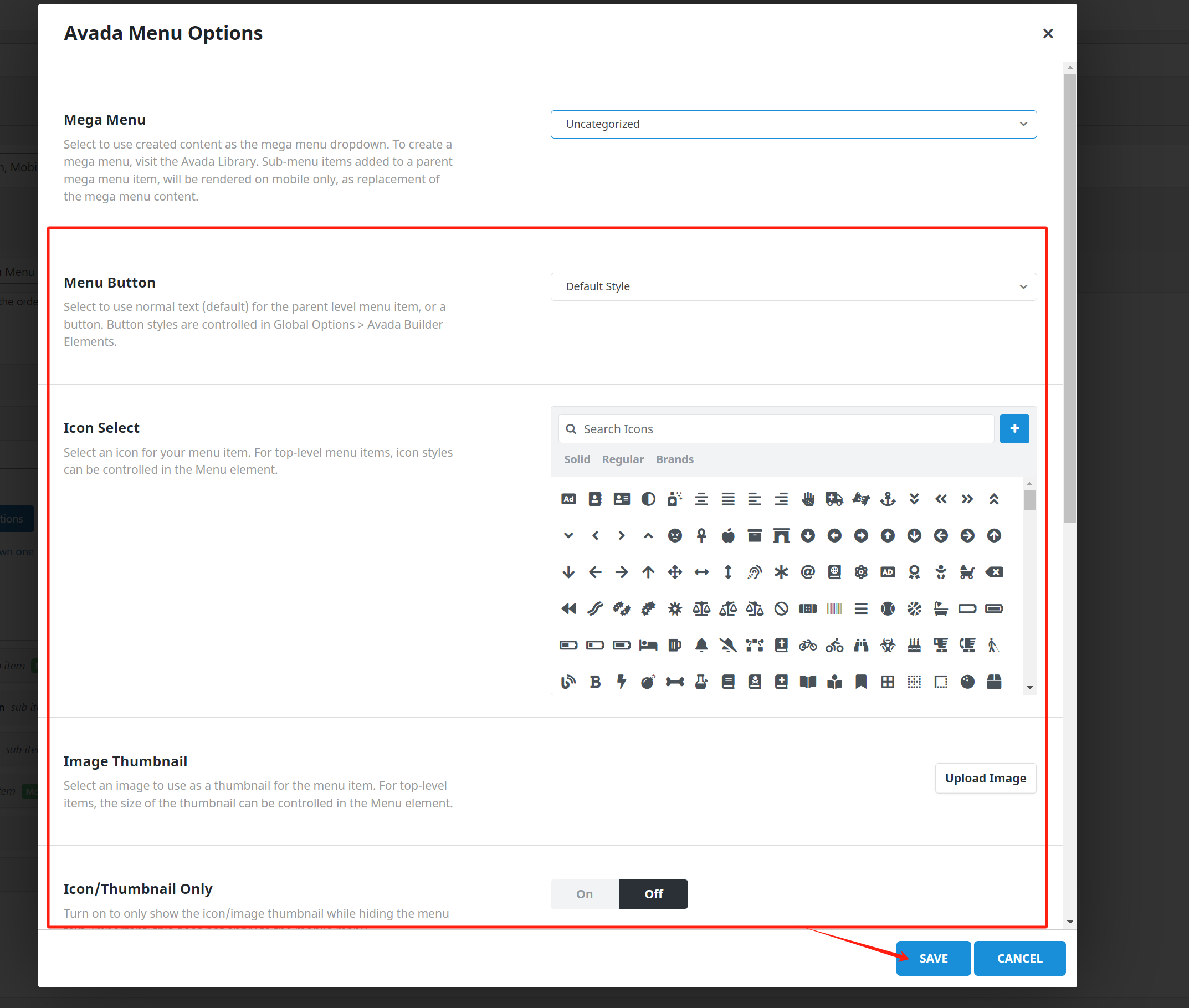Viewport: 1189px width, 1008px height.
Task: Switch to the Regular icons tab
Action: point(622,459)
